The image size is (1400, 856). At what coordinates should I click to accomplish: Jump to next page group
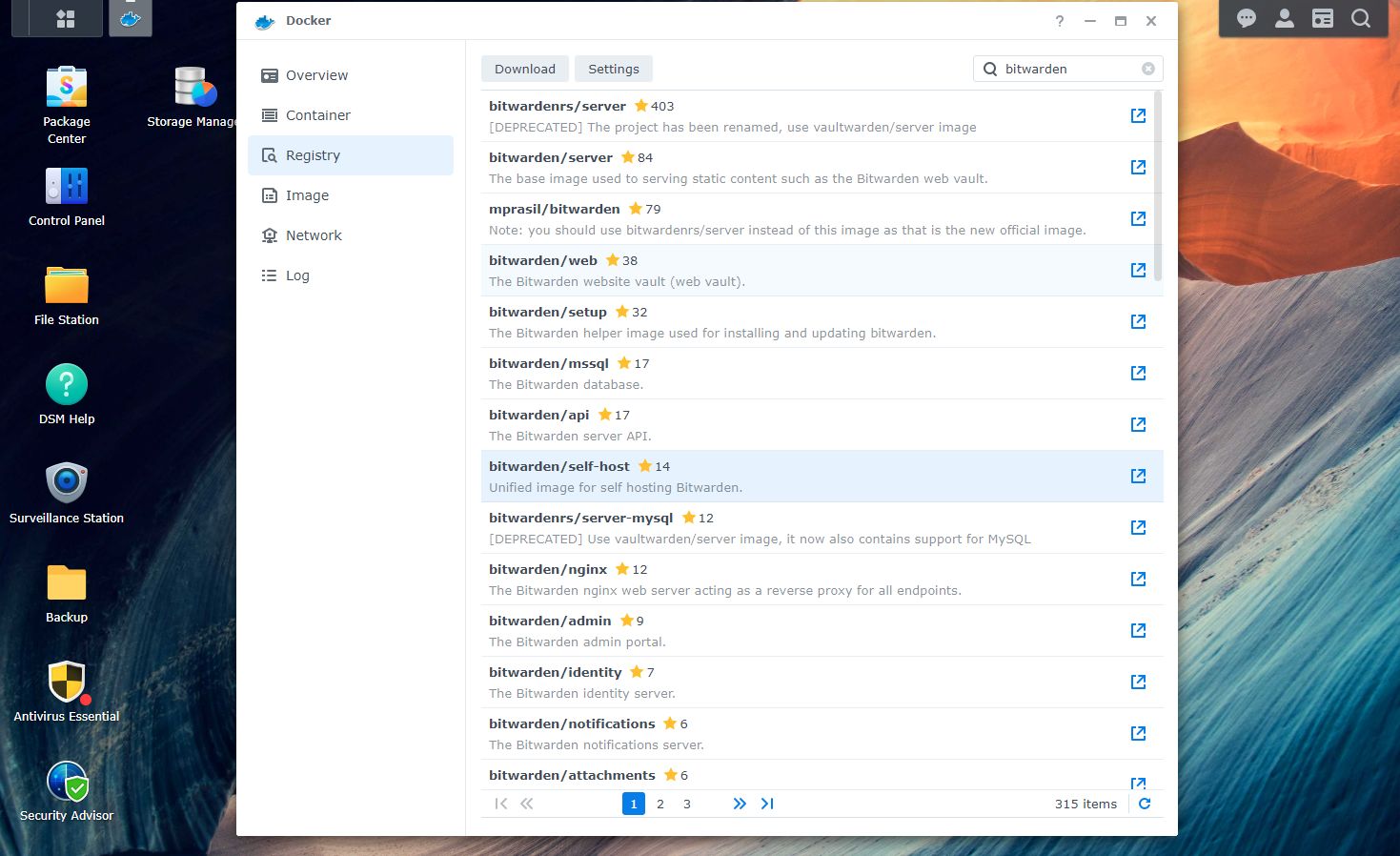[x=740, y=804]
